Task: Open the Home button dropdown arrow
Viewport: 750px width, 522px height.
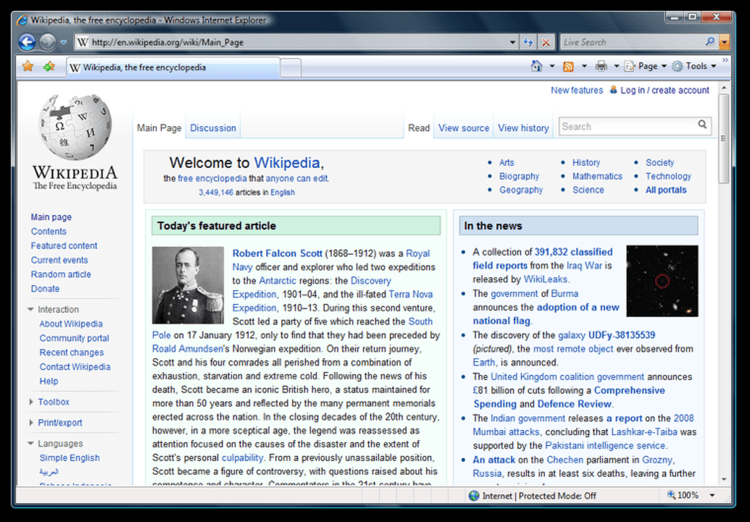Action: point(551,66)
